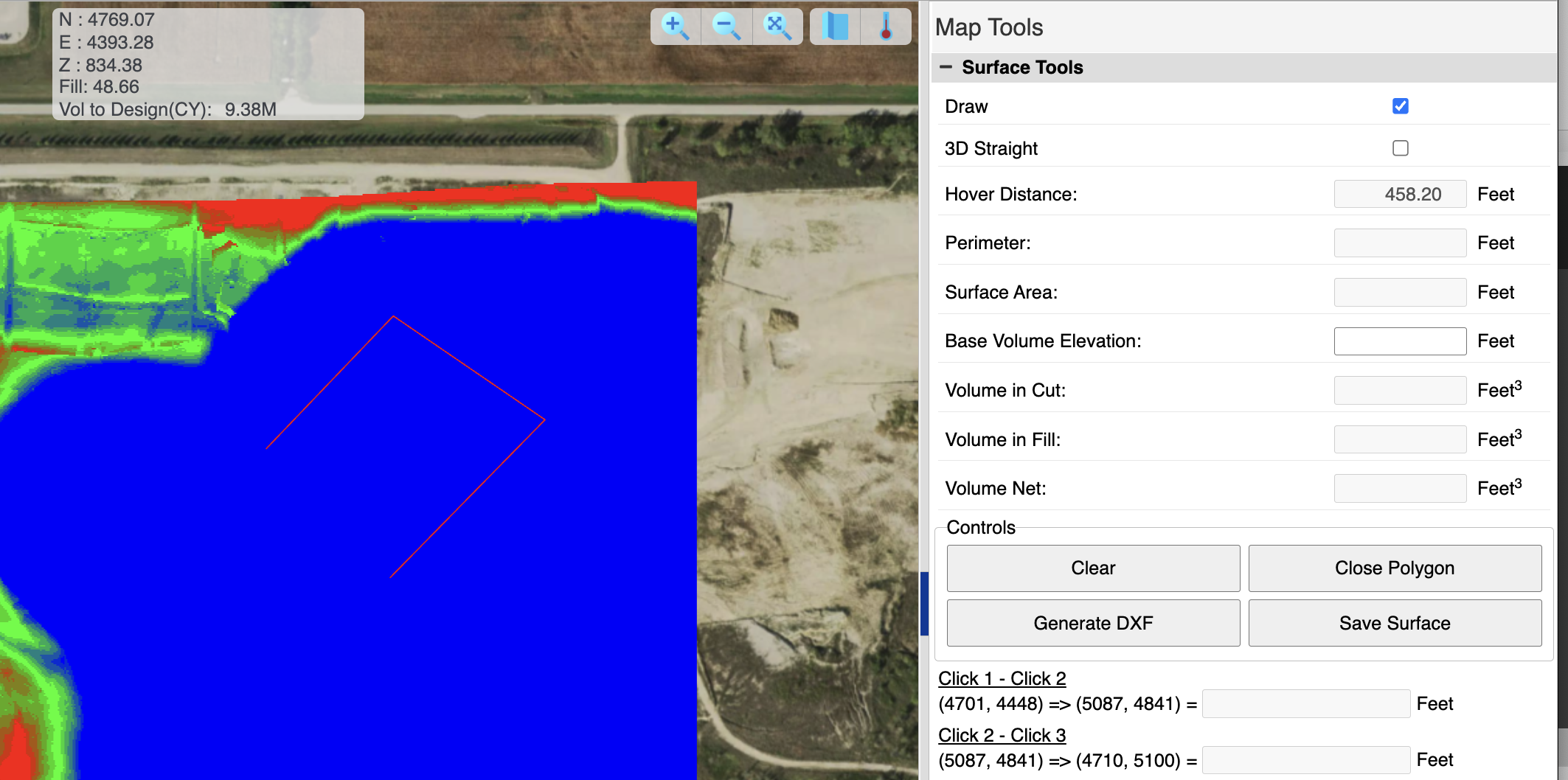Click the zoom out magnifier icon
The image size is (1568, 780).
(726, 27)
